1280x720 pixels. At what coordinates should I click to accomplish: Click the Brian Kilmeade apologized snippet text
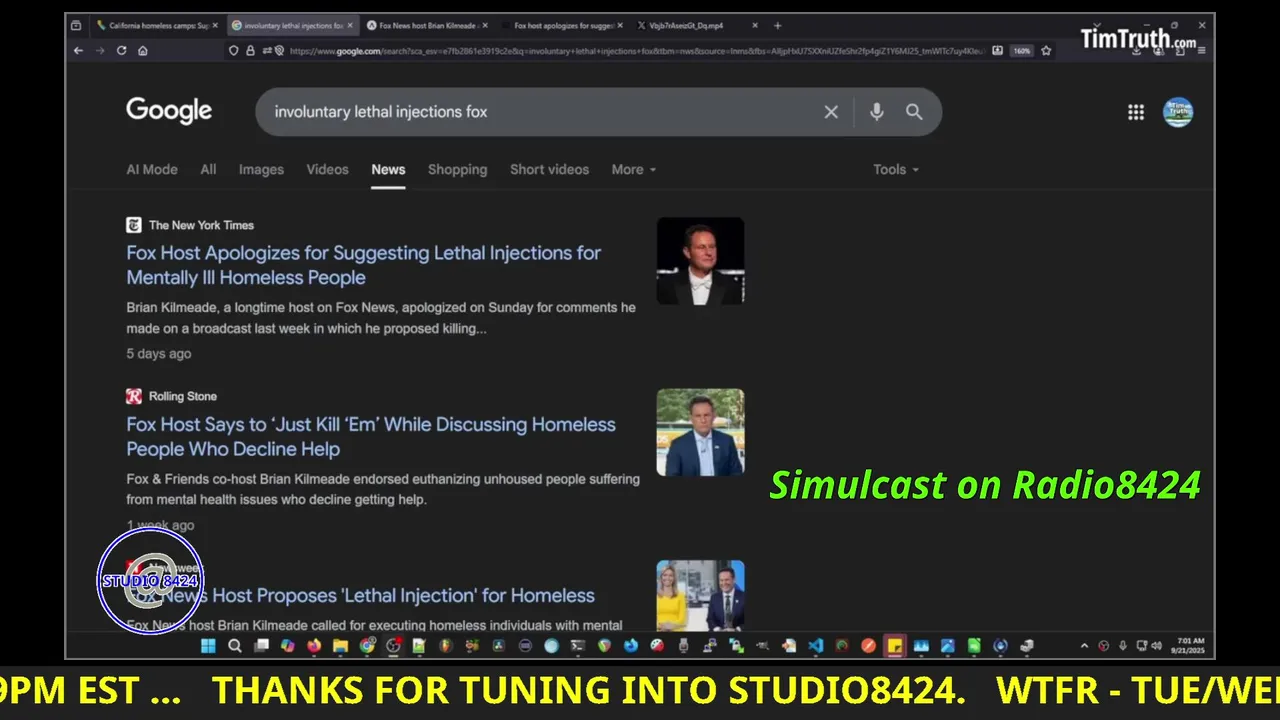point(381,318)
